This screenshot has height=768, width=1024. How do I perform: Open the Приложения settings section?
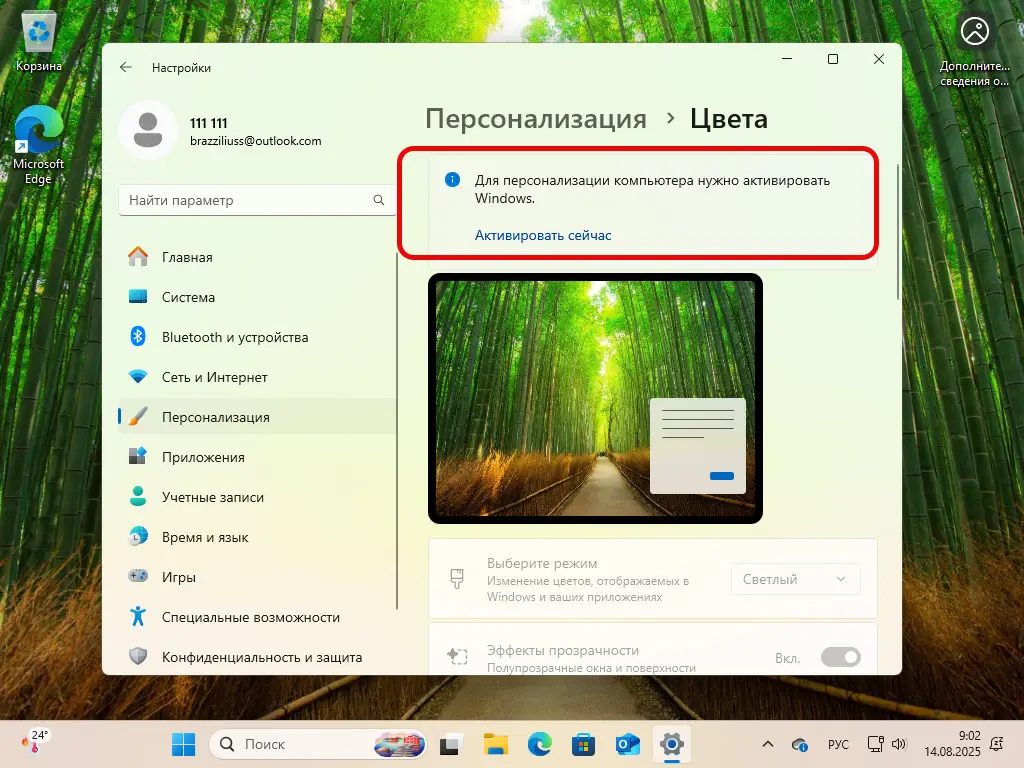click(214, 457)
